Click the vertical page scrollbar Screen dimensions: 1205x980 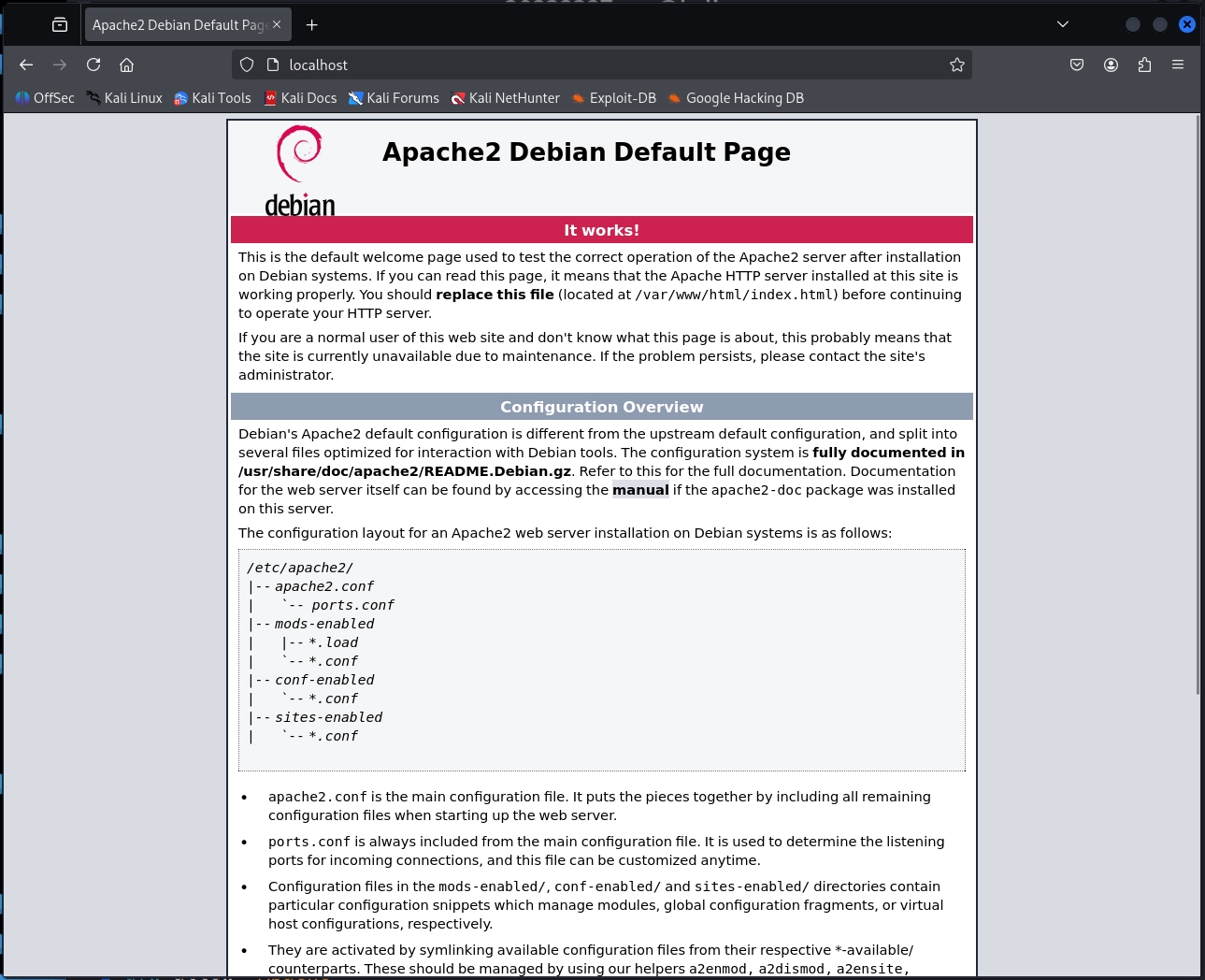pos(1198,406)
